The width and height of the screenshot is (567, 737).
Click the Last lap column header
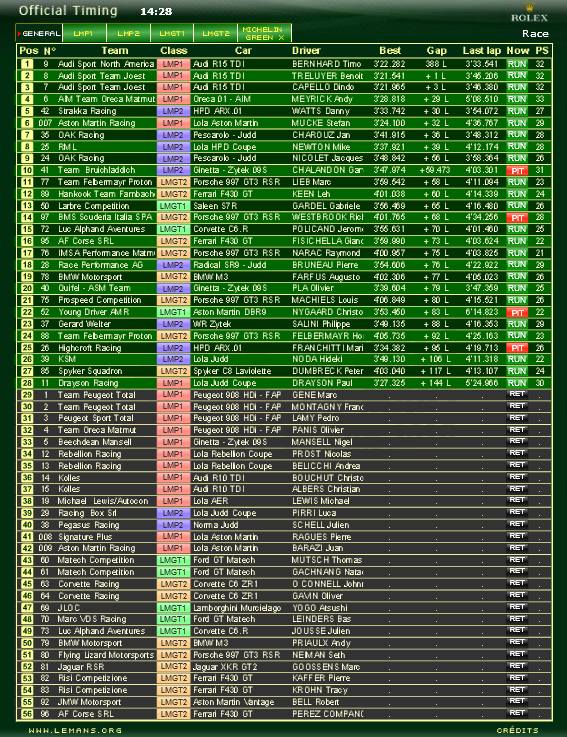coord(481,50)
